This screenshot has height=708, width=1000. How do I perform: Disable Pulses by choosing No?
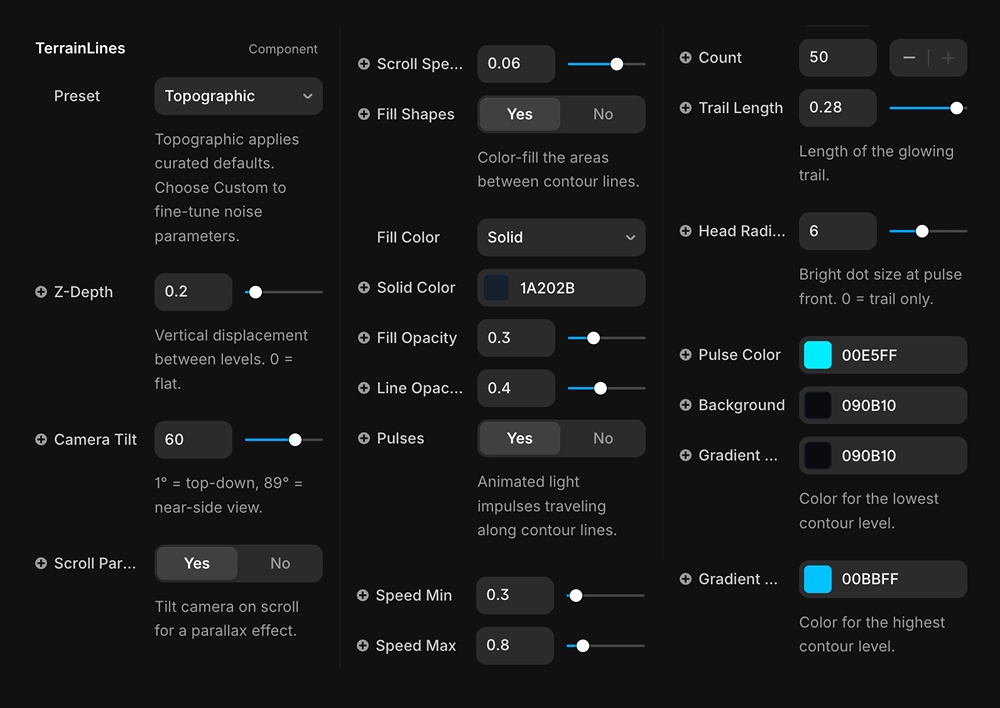pyautogui.click(x=603, y=438)
